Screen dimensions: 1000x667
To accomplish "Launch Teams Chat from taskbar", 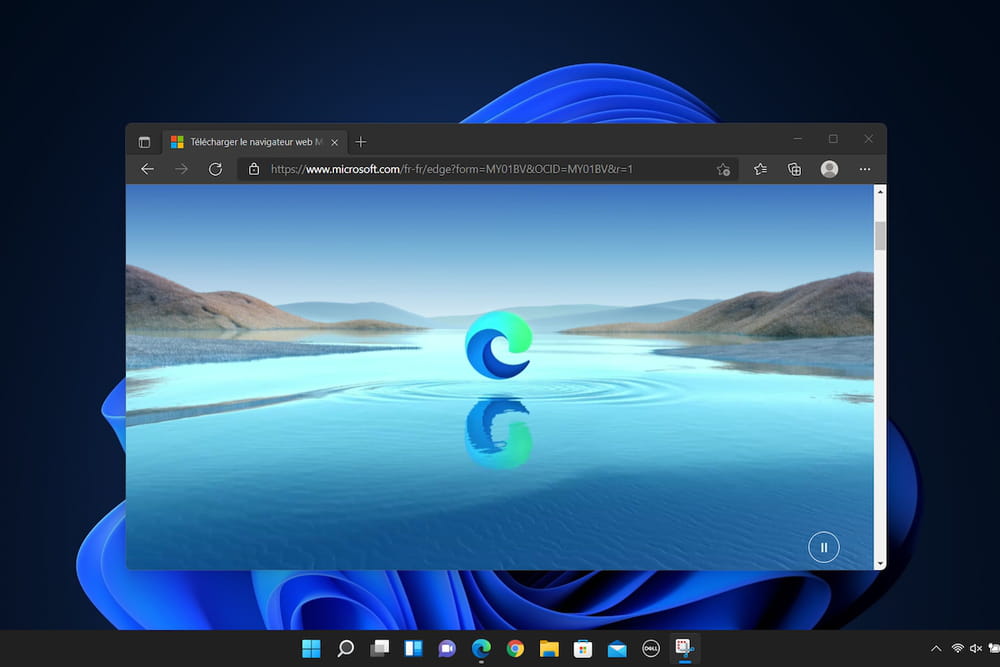I will 447,649.
